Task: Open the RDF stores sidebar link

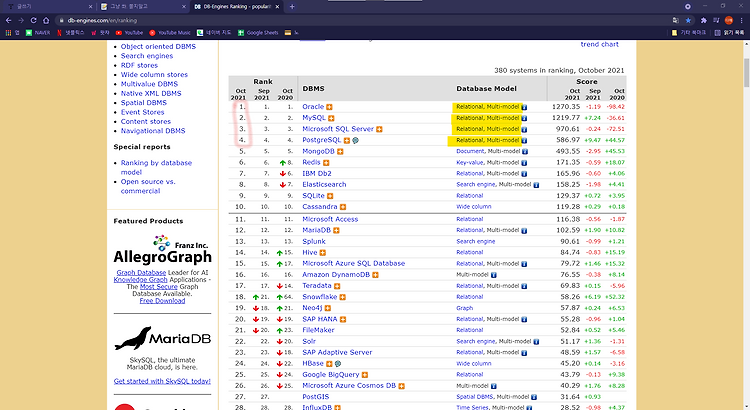Action: pyautogui.click(x=139, y=65)
